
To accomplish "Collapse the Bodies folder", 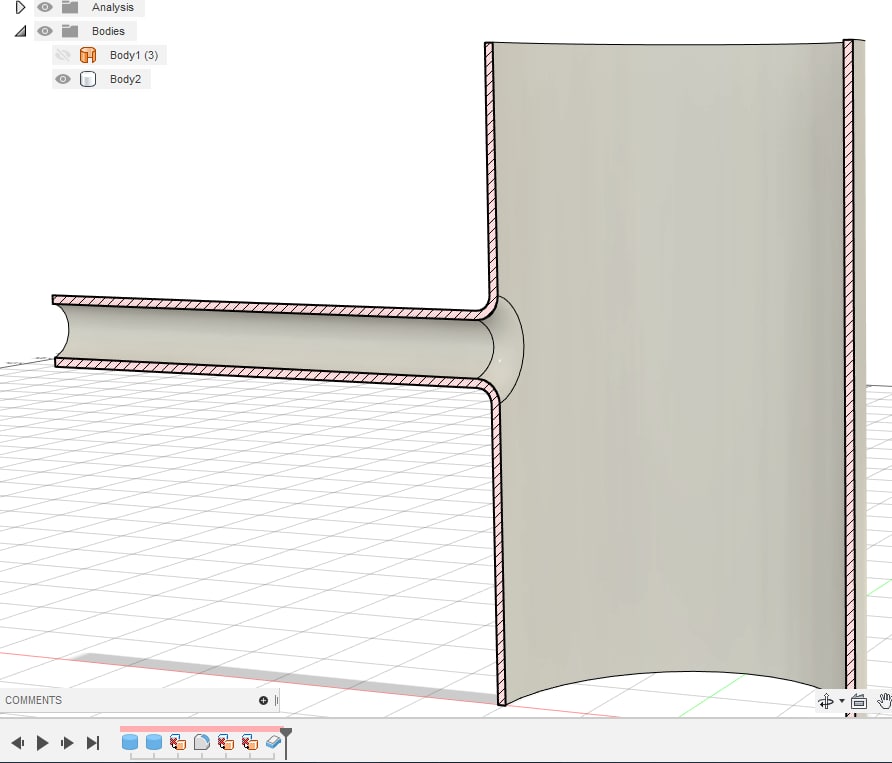I will click(x=20, y=31).
